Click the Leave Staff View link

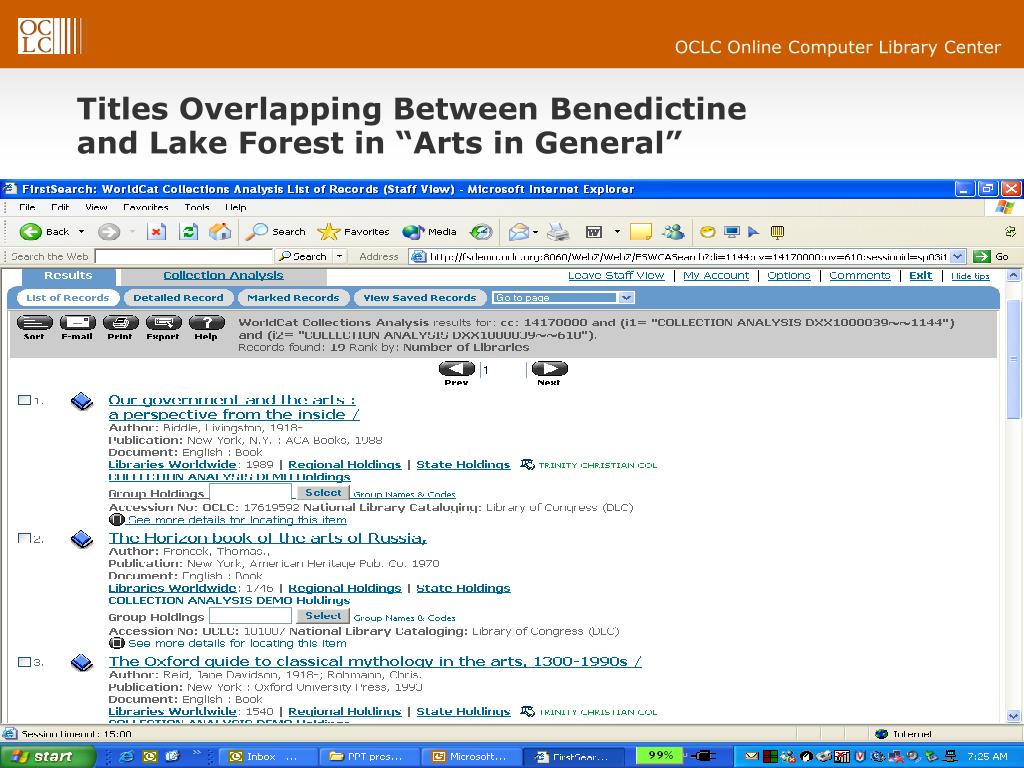(x=616, y=276)
